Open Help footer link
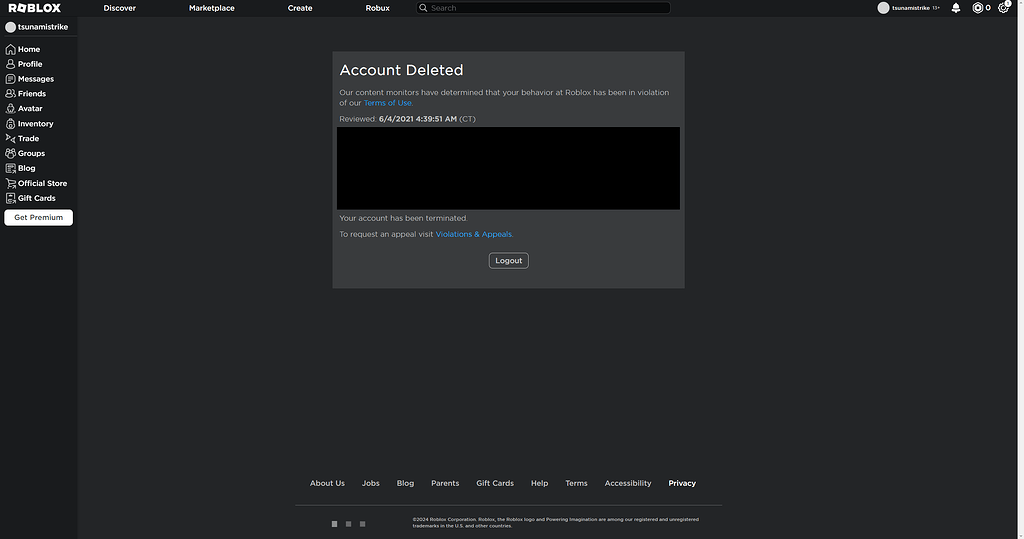1024x539 pixels. pos(539,483)
